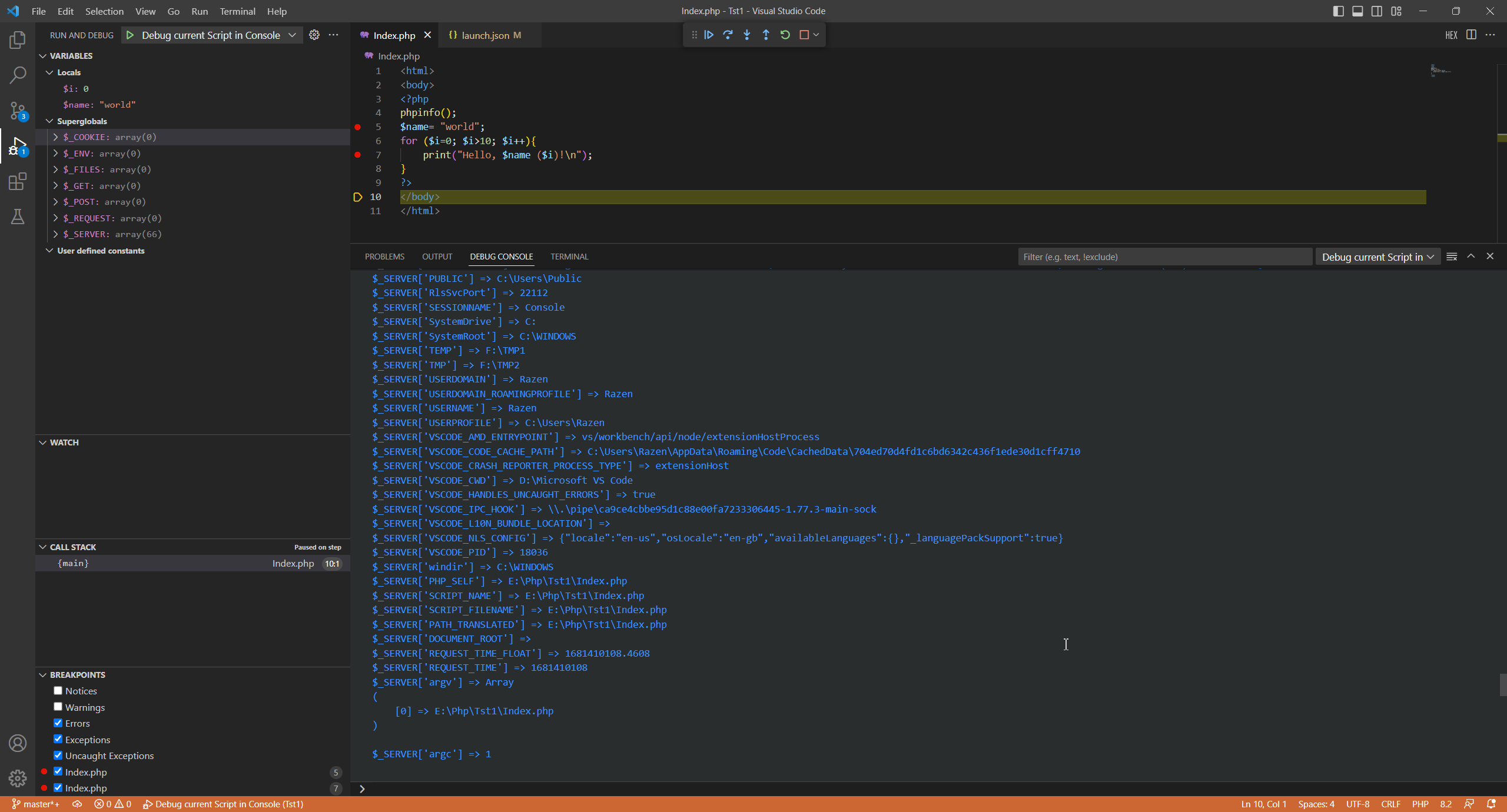
Task: Open the launch.json editor tab
Action: (x=485, y=35)
